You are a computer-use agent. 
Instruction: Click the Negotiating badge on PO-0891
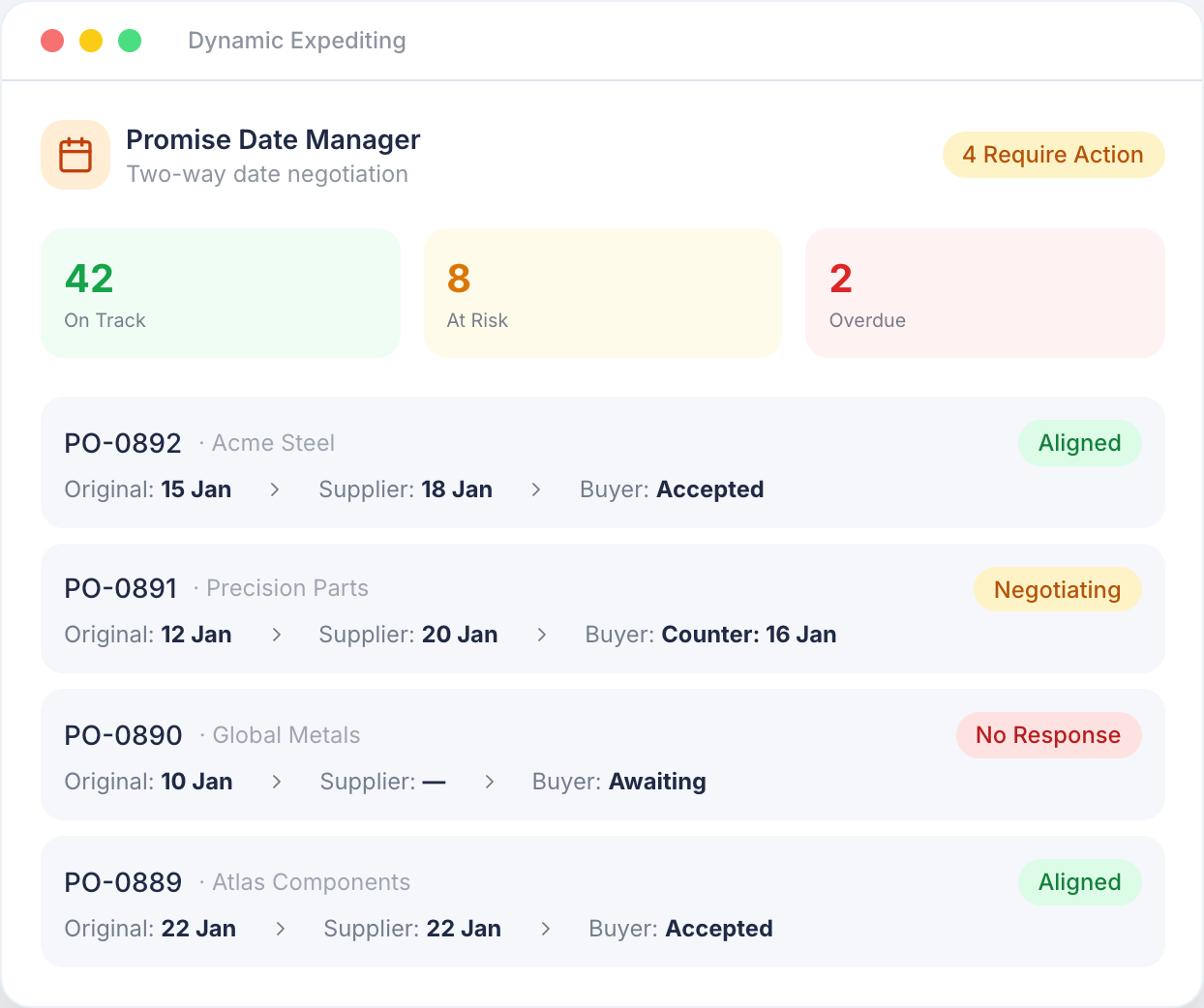pyautogui.click(x=1058, y=589)
